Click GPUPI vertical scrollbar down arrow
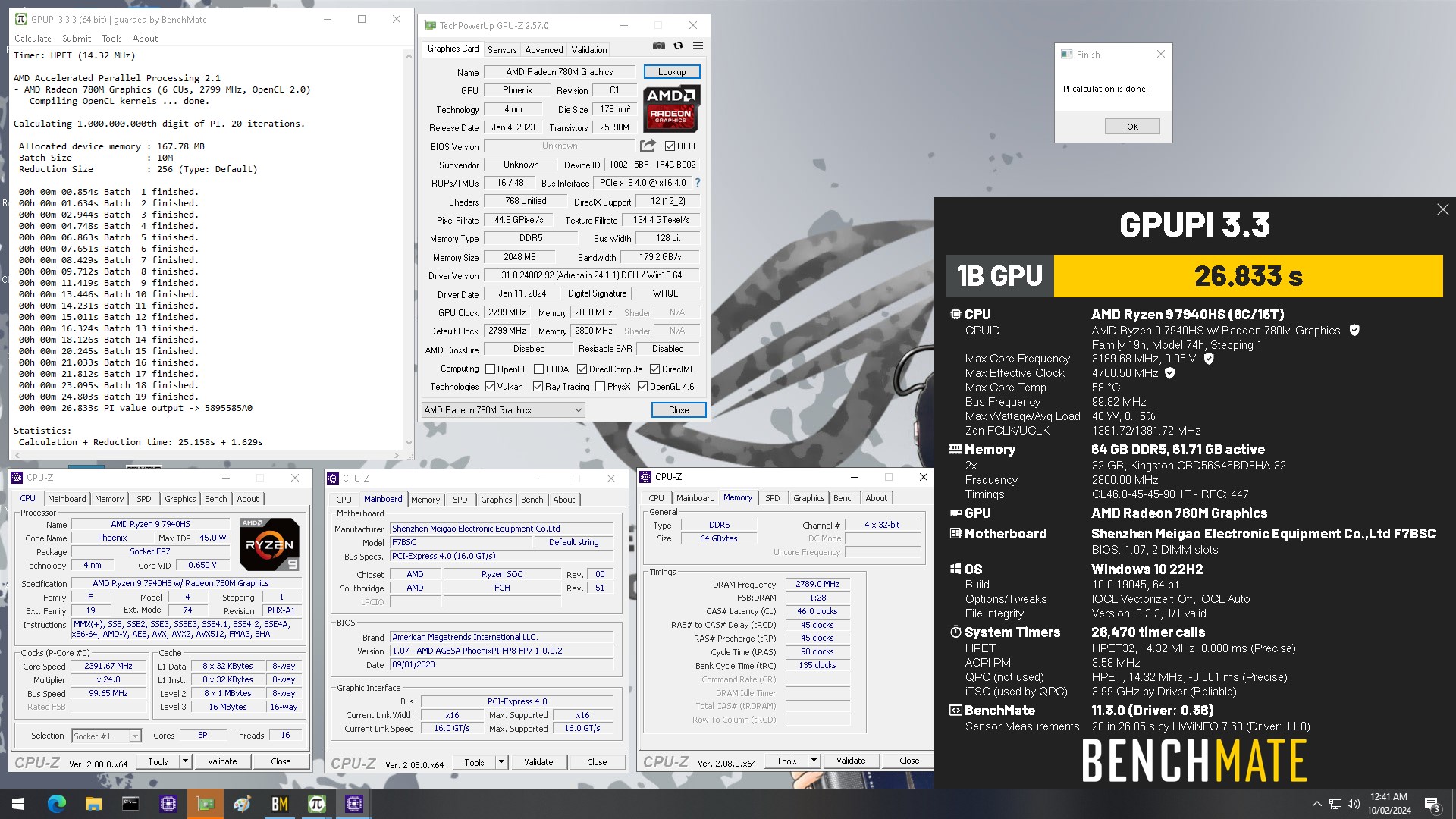1456x819 pixels. pos(409,443)
